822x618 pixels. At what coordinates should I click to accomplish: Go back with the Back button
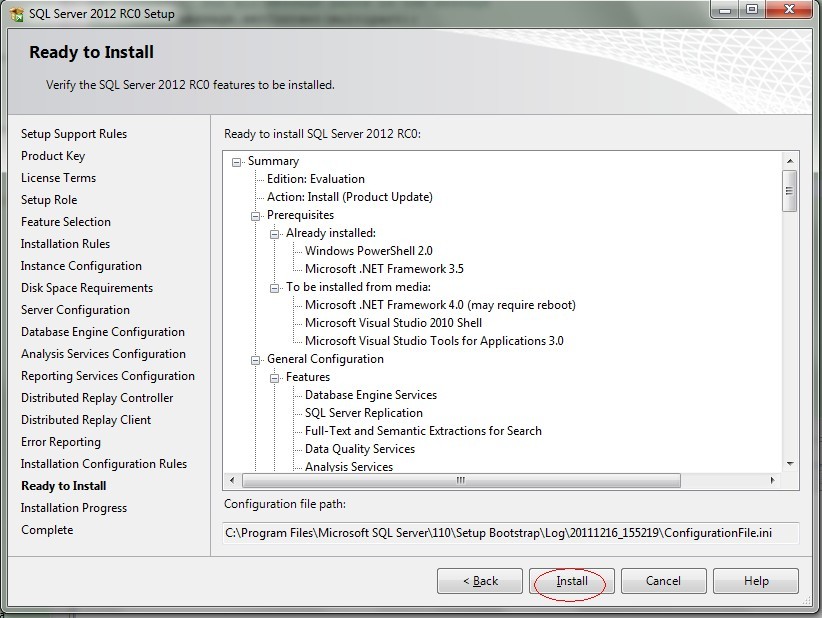tap(480, 581)
